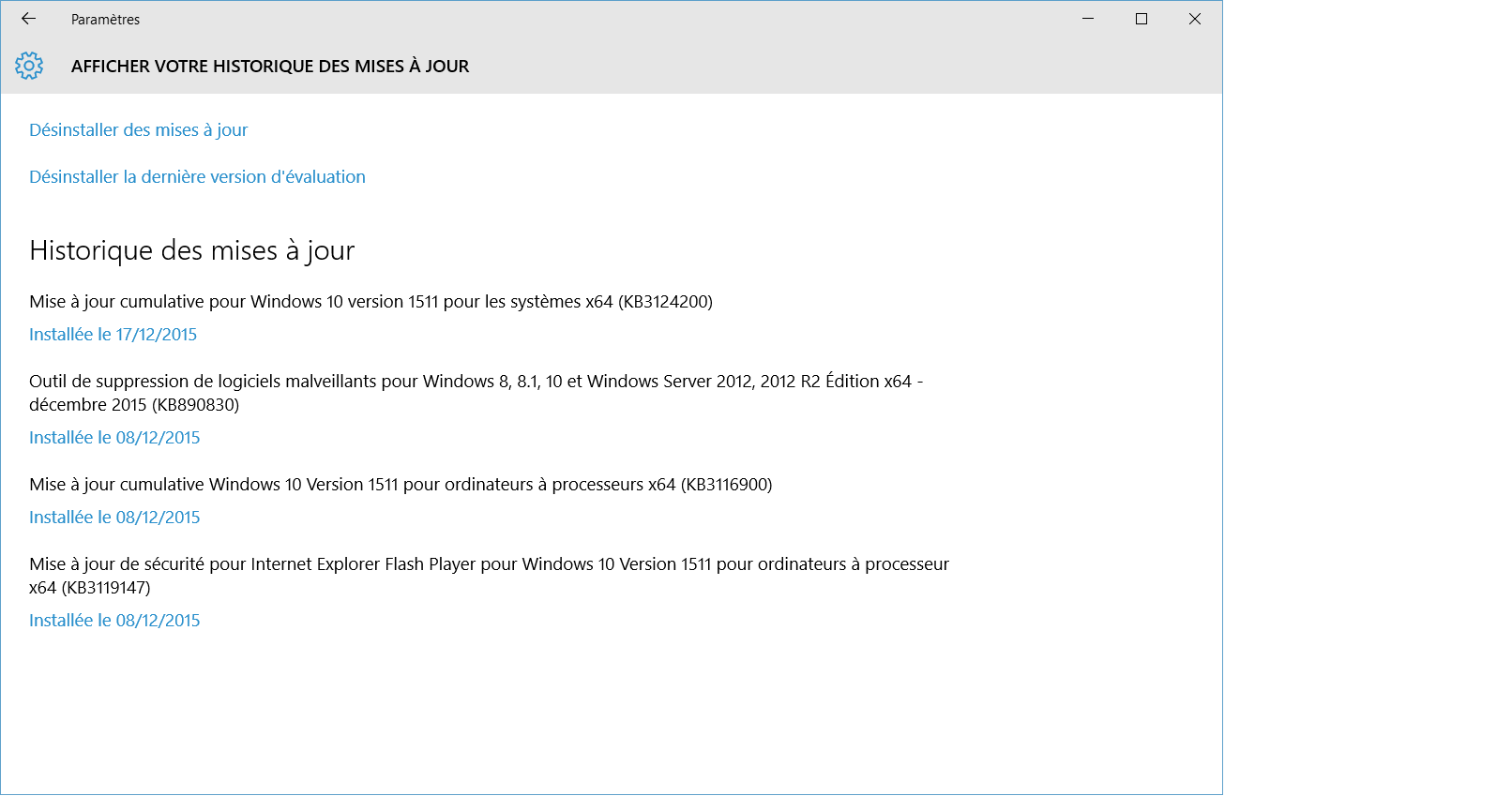Screen dimensions: 1512x811
Task: Open install date link under KB890830 update
Action: [x=114, y=438]
